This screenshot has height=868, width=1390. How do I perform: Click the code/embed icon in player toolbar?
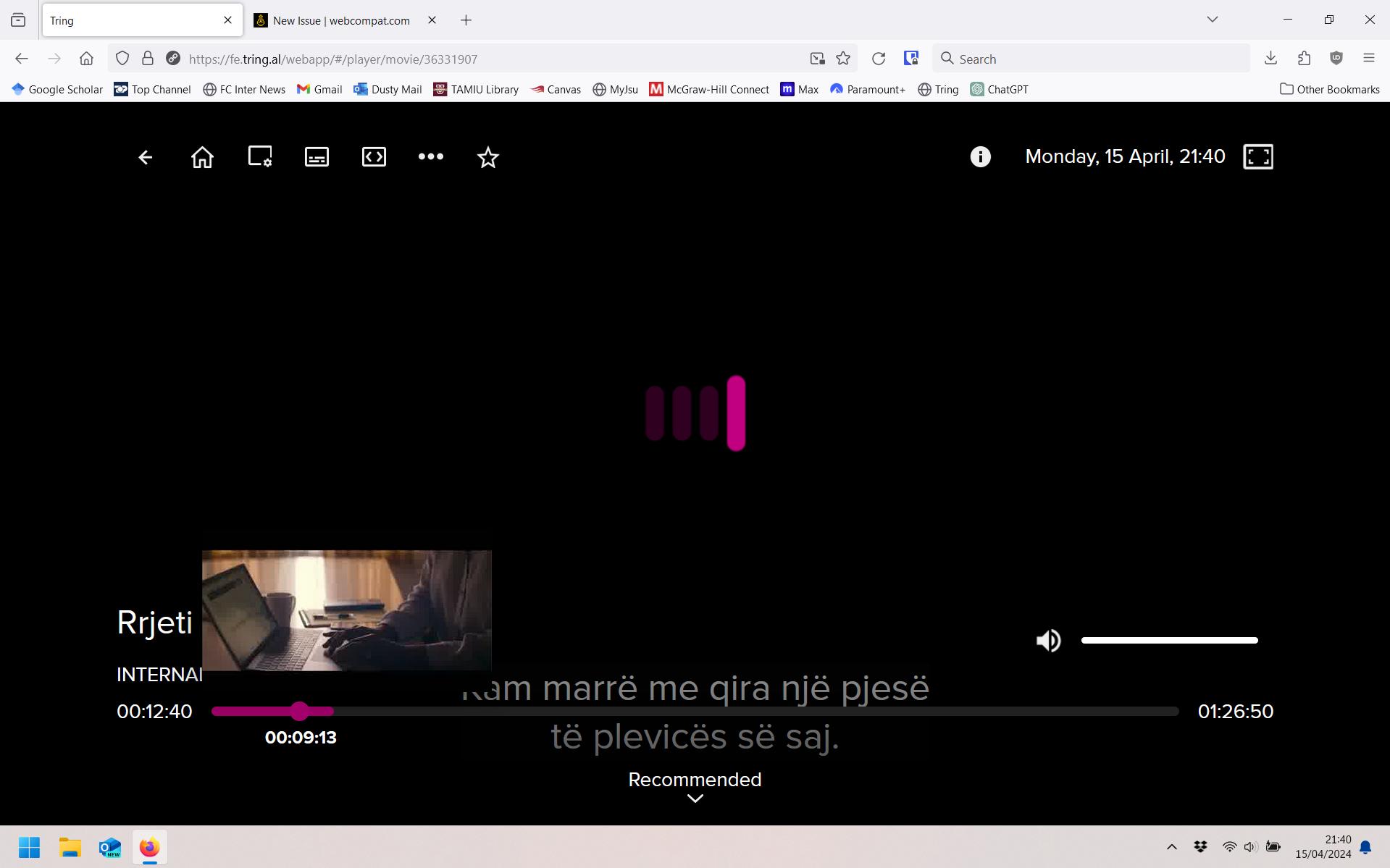(x=374, y=156)
